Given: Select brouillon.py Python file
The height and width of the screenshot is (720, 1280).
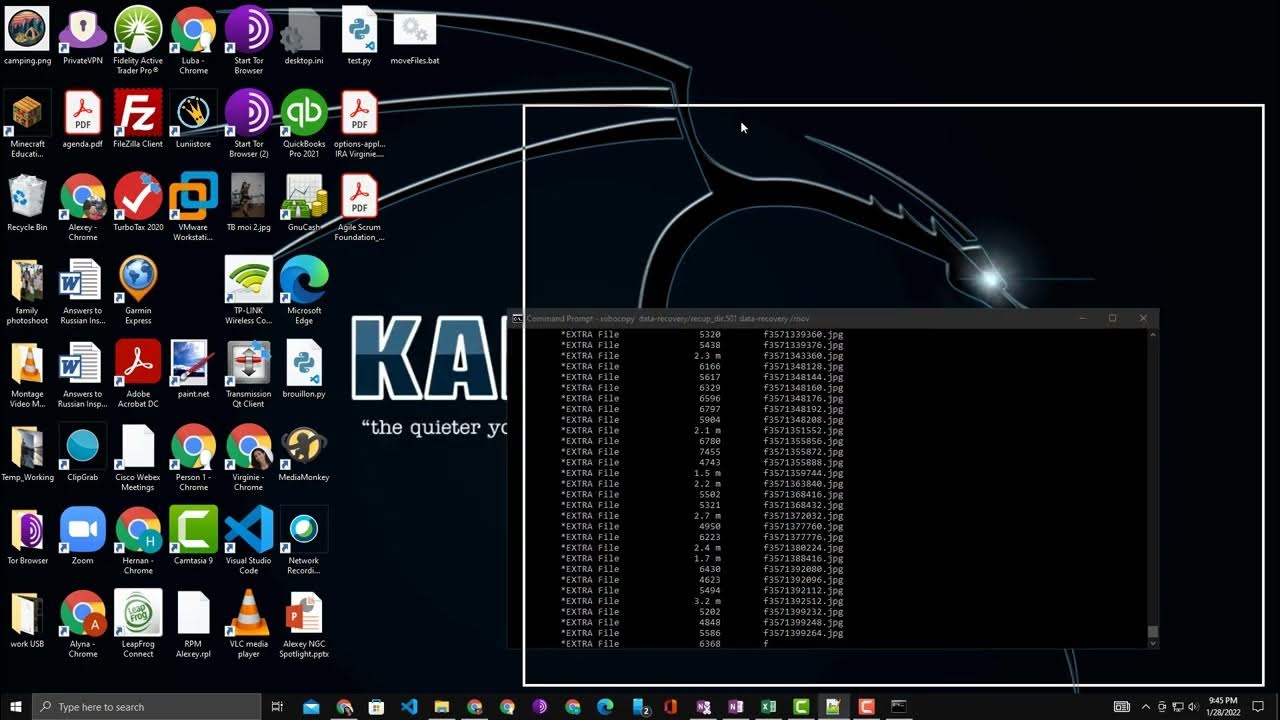Looking at the screenshot, I should click(x=303, y=370).
